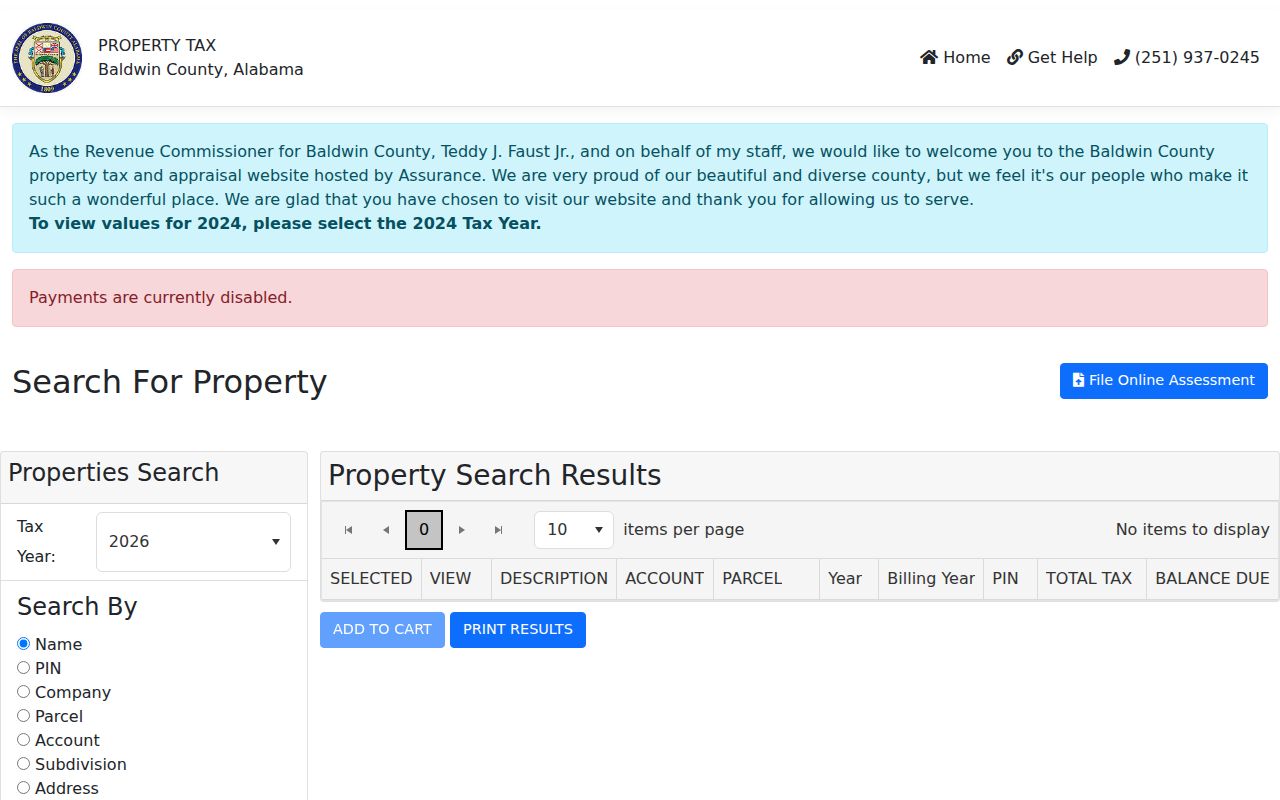
Task: Open the Get Help link
Action: (1052, 58)
